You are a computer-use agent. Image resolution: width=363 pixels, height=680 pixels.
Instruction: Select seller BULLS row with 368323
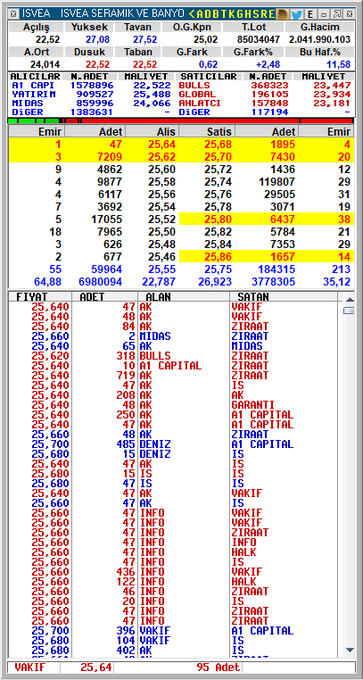(265, 85)
